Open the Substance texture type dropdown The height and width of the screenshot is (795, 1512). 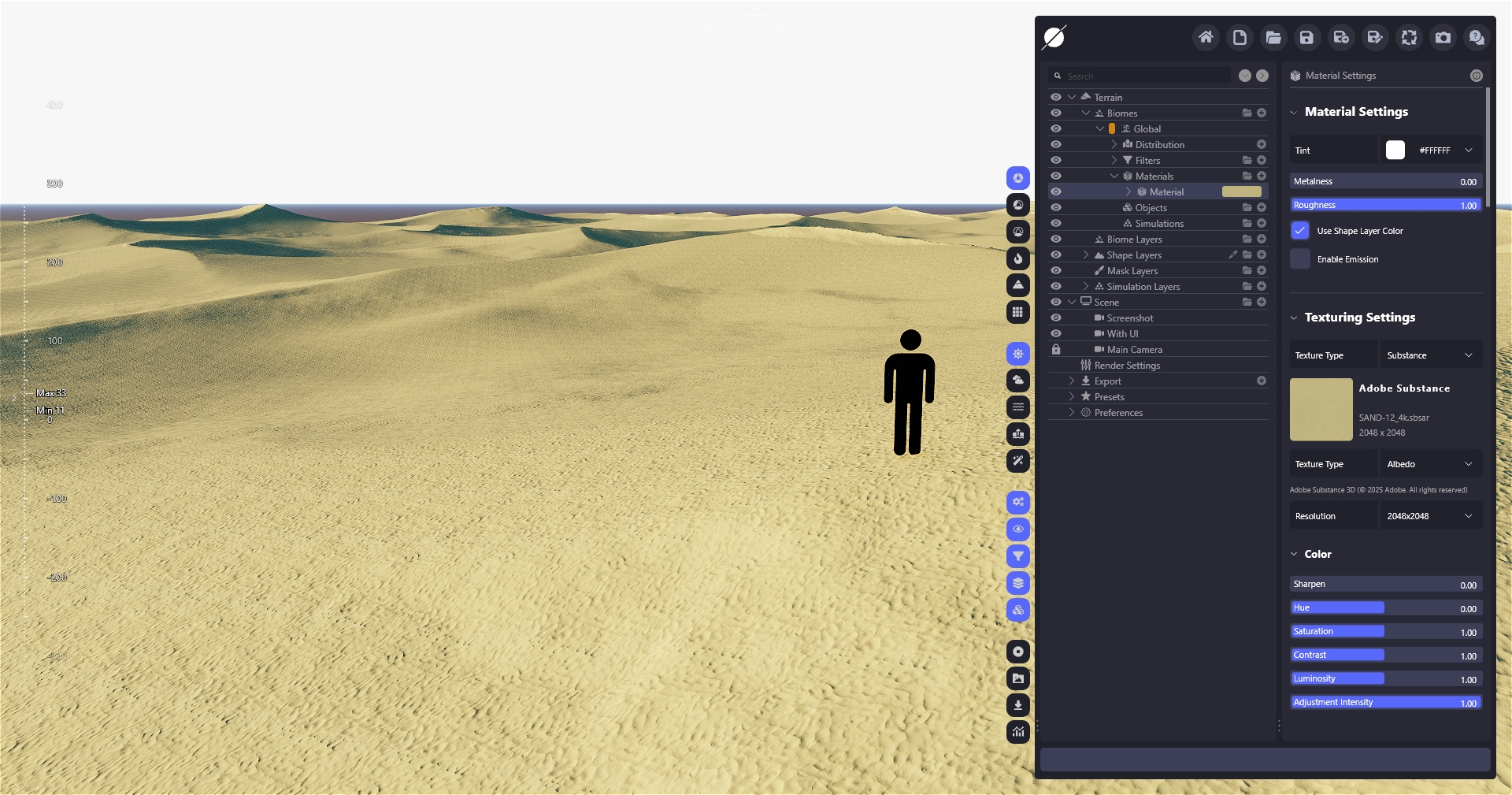pyautogui.click(x=1429, y=355)
